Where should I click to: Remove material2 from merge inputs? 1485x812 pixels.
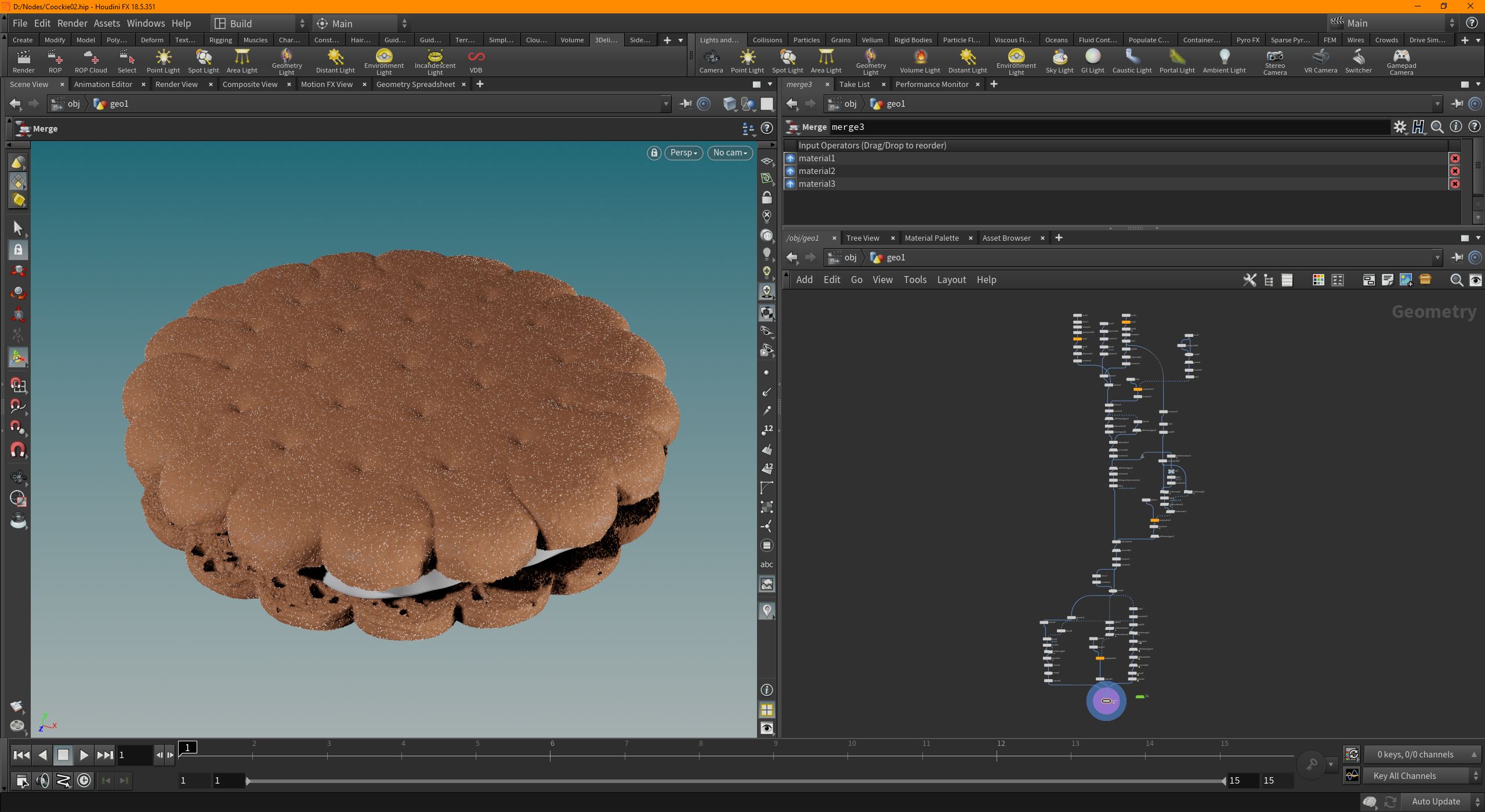point(1454,171)
